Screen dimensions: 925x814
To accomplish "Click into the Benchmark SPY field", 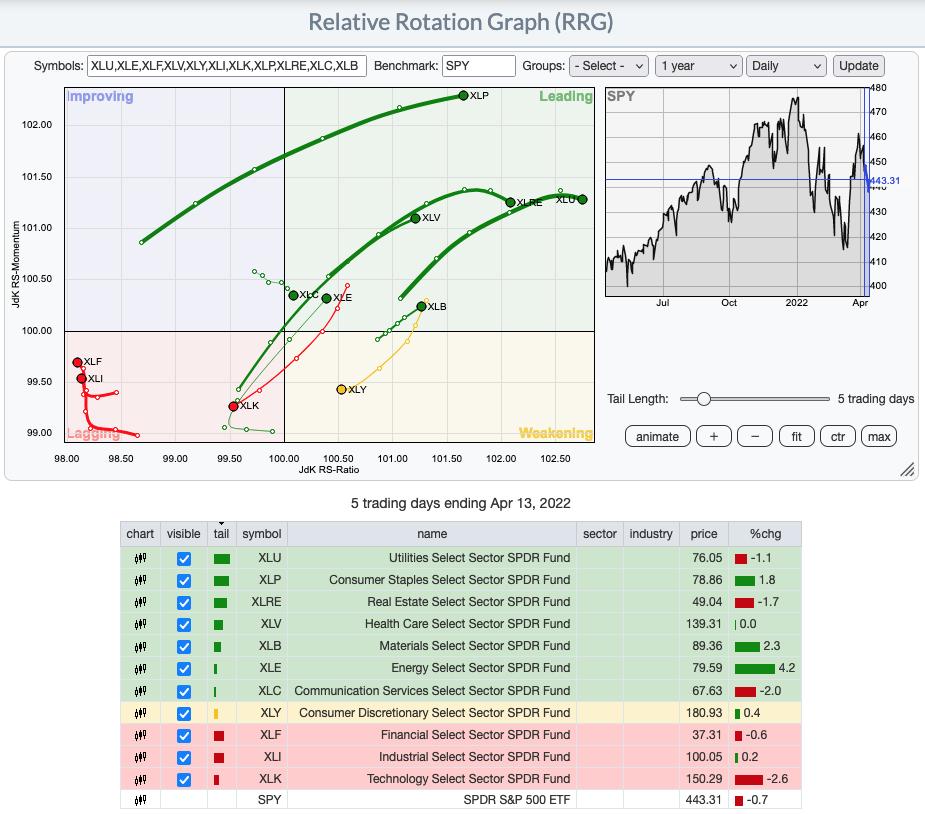I will pyautogui.click(x=478, y=66).
